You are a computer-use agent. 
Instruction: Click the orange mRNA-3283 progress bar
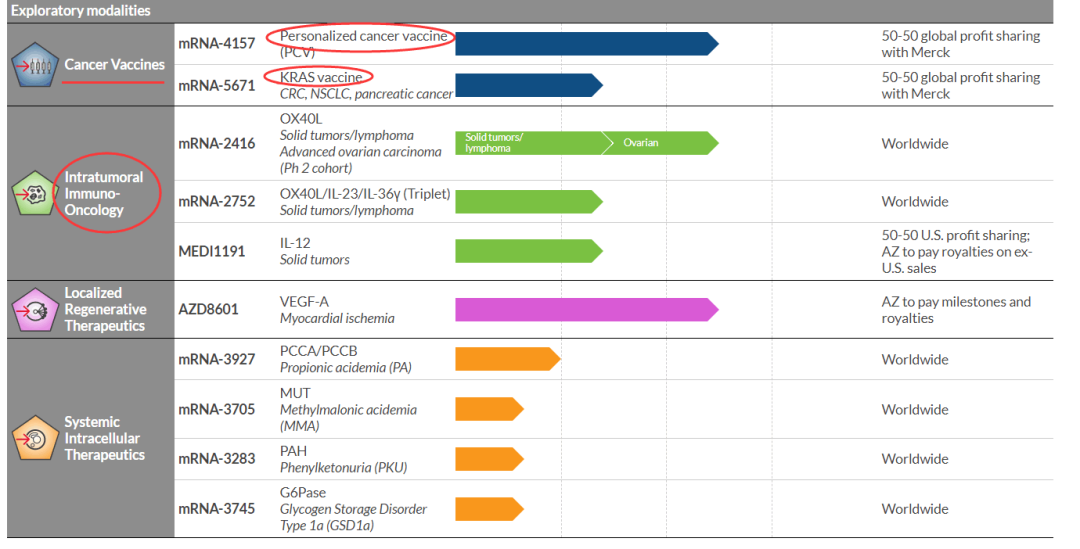click(490, 459)
